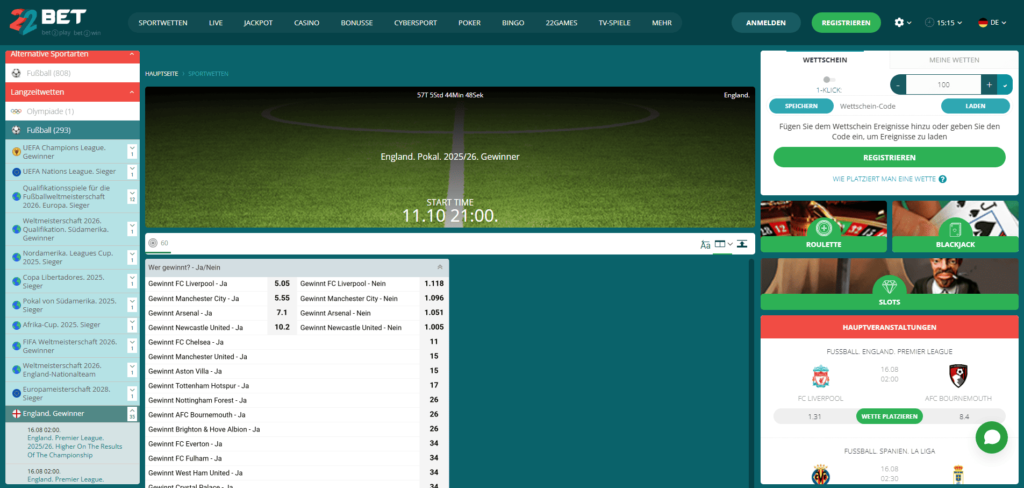The height and width of the screenshot is (488, 1024).
Task: Click the German flag icon
Action: (982, 22)
